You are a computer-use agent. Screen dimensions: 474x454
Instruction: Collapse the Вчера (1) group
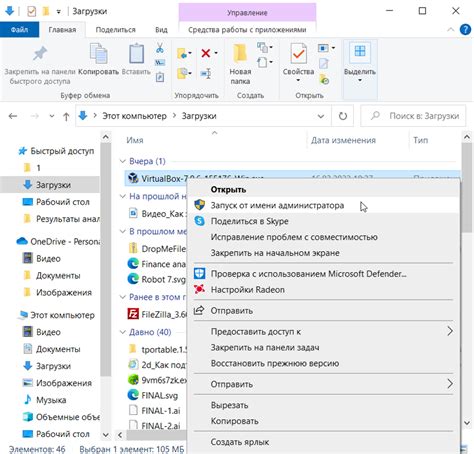pyautogui.click(x=122, y=161)
